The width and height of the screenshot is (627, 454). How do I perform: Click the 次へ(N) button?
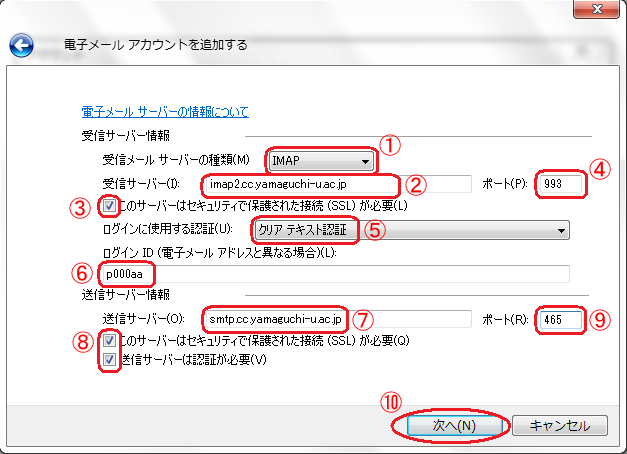(455, 426)
